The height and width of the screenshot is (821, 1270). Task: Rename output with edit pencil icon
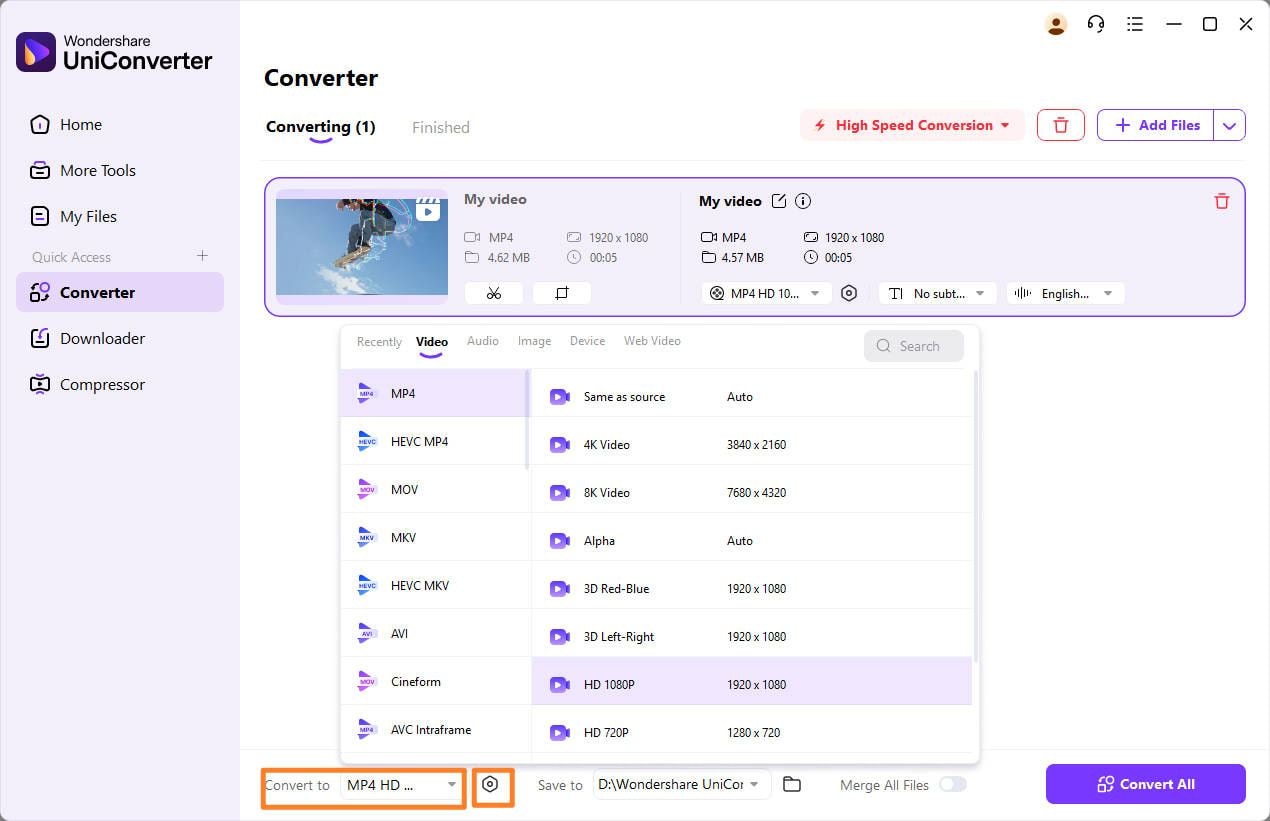779,201
